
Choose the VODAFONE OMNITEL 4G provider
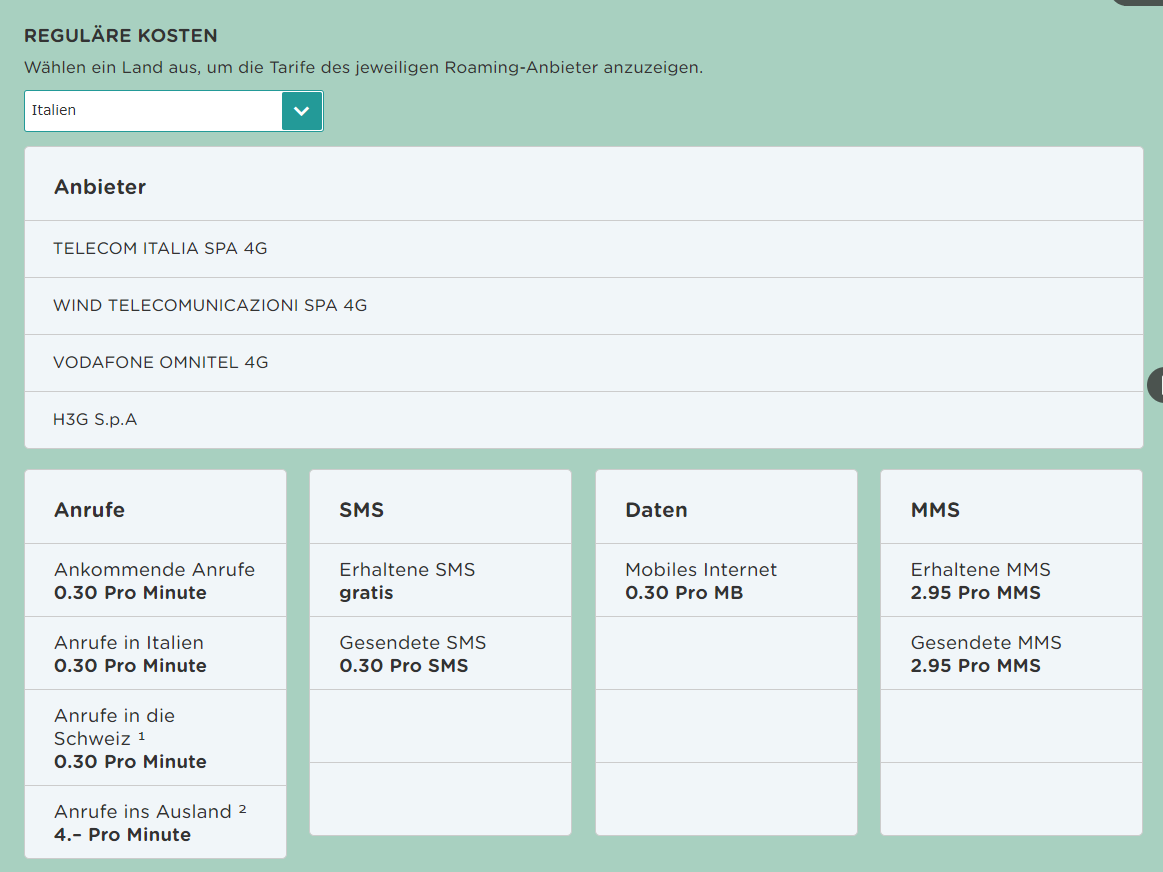[x=161, y=362]
